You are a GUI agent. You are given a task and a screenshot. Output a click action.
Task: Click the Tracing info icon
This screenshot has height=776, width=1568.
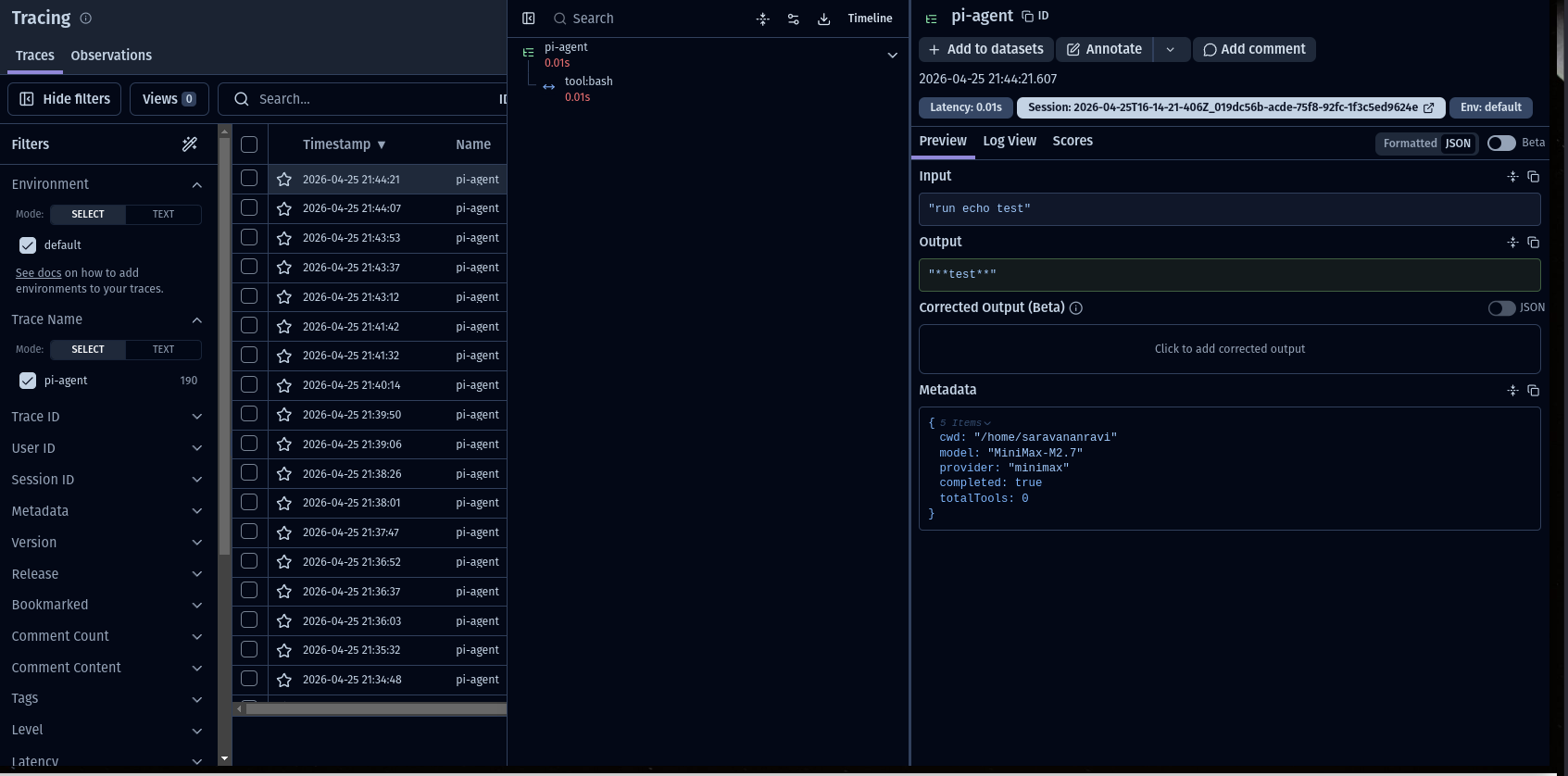coord(86,19)
